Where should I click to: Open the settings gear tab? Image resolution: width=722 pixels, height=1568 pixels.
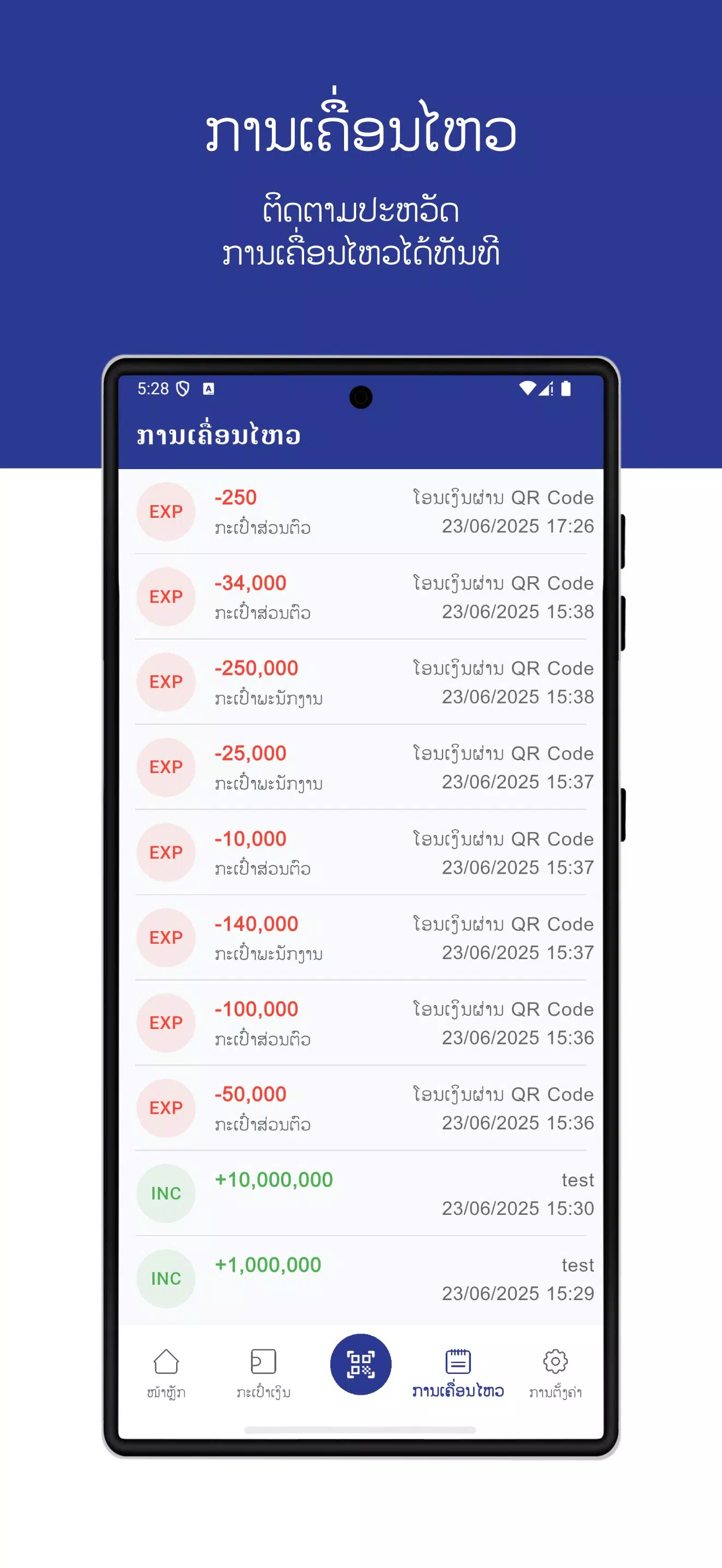[555, 1362]
